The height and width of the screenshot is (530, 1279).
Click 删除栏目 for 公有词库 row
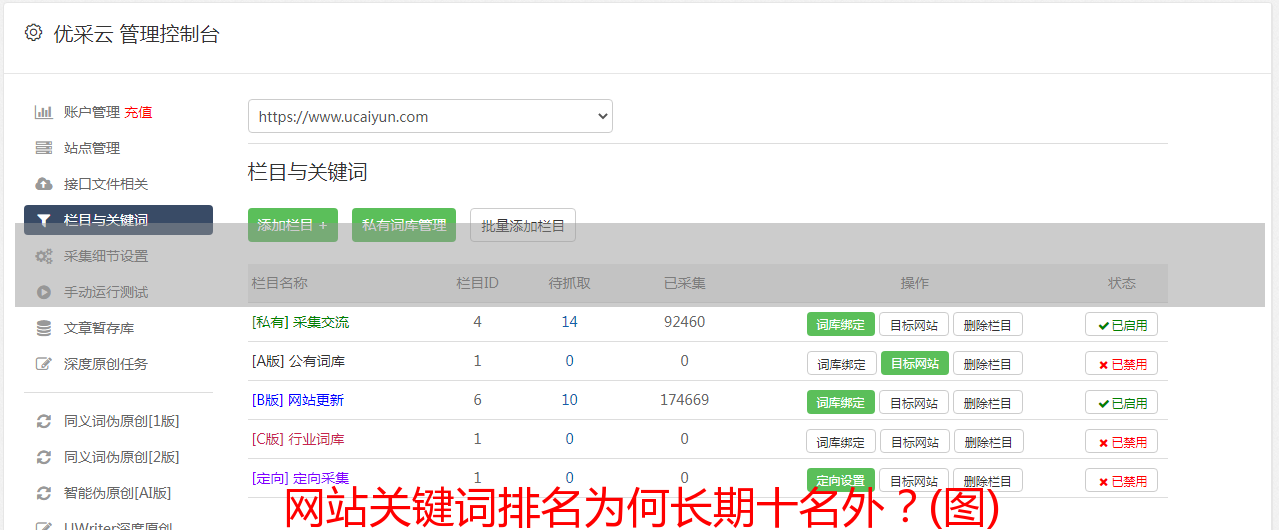coord(988,363)
